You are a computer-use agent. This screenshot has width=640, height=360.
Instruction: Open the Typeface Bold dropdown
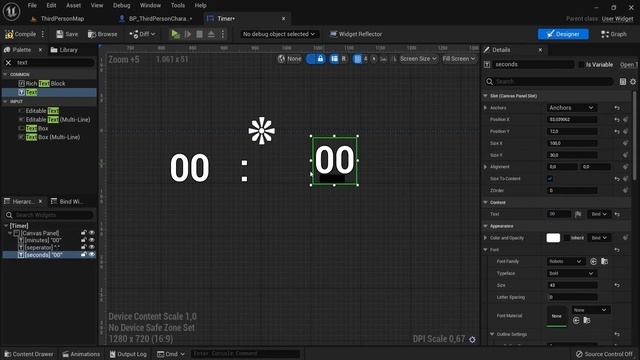571,273
